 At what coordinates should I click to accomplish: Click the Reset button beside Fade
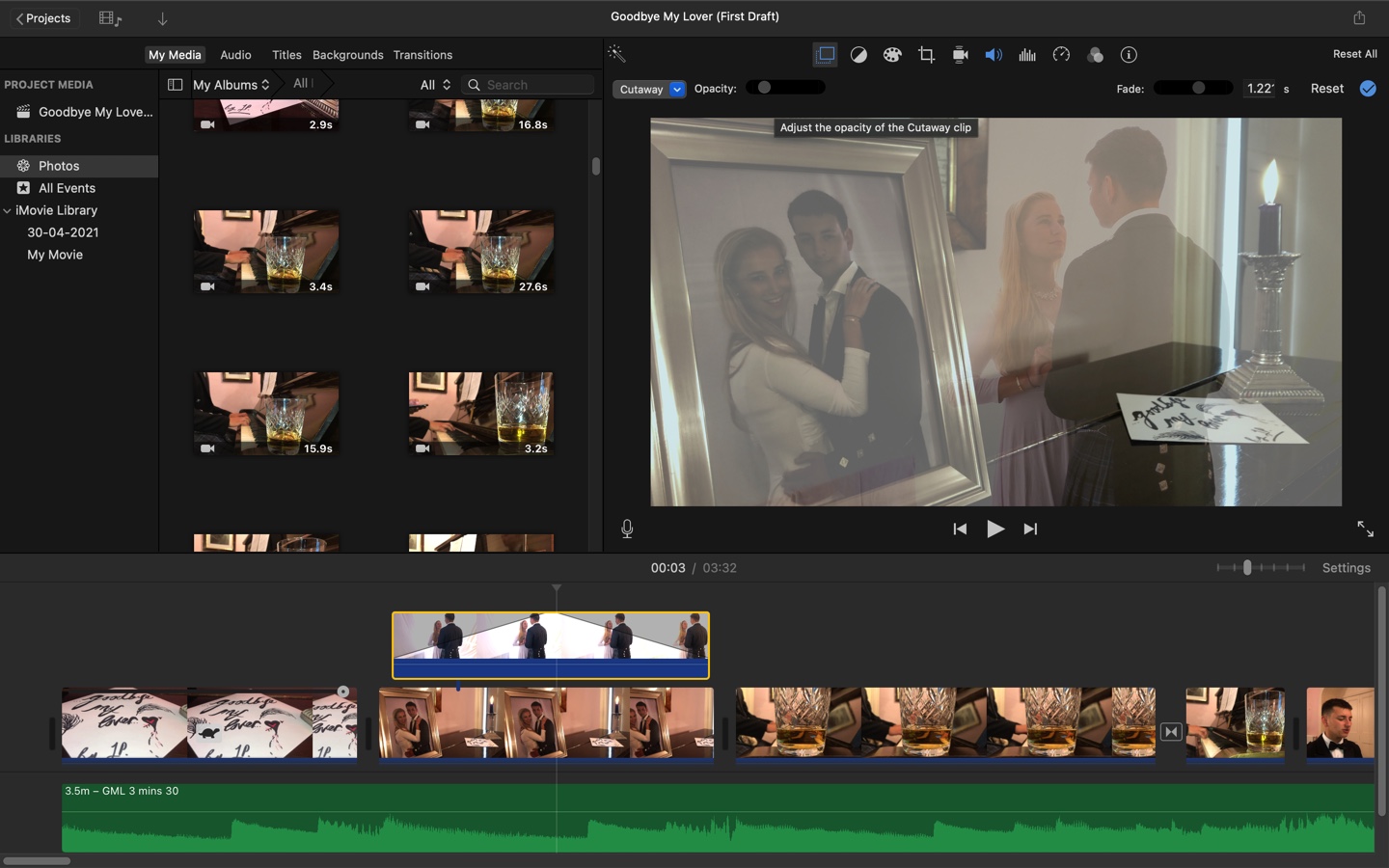[1327, 89]
